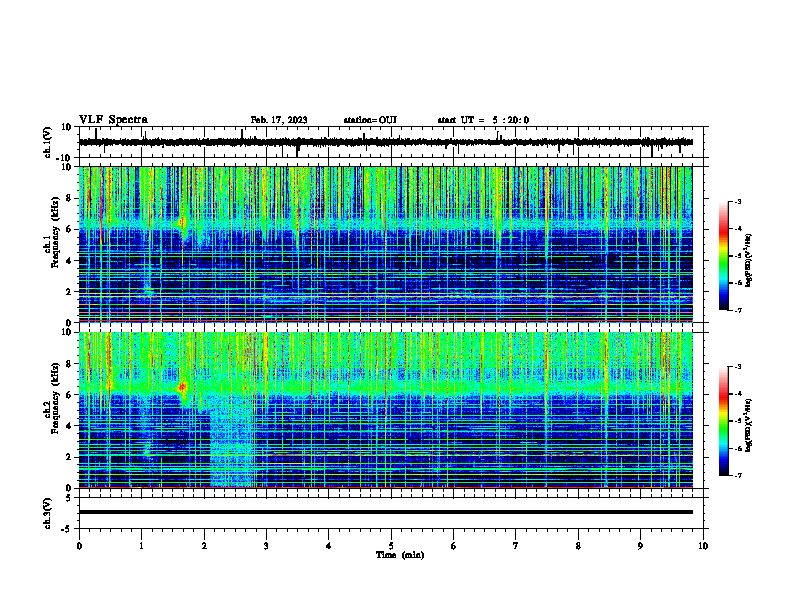792x612 pixels.
Task: Click time axis tick label "8"
Action: (x=578, y=546)
